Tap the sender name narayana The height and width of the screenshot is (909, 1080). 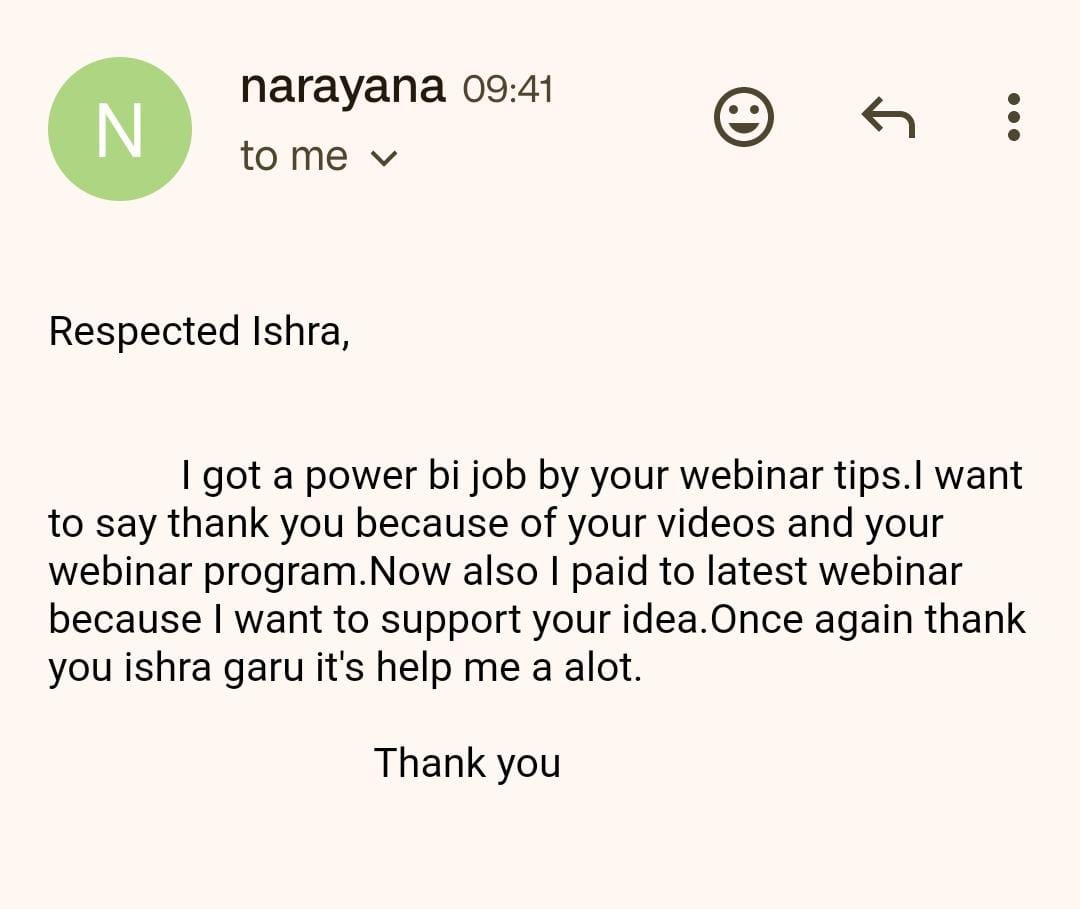pos(342,87)
